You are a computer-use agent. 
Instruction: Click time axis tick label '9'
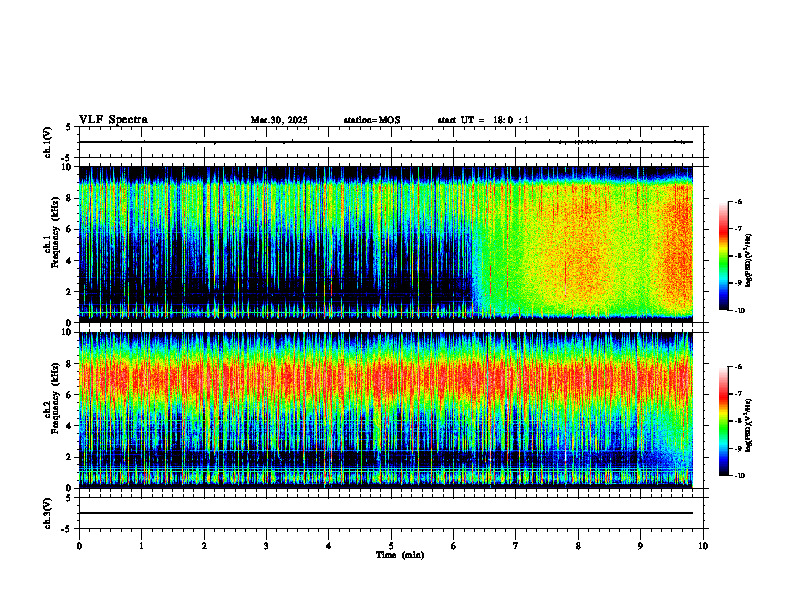tap(640, 546)
